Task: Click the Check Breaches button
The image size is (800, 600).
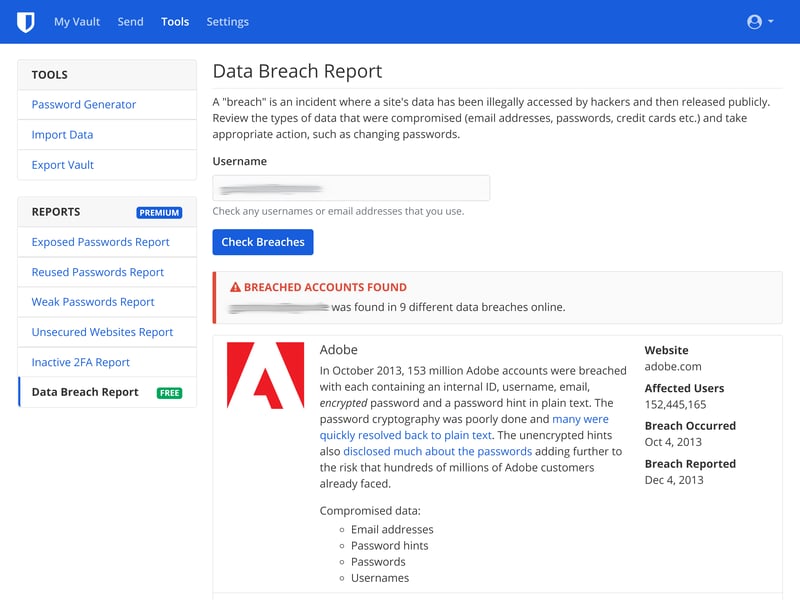Action: (263, 242)
